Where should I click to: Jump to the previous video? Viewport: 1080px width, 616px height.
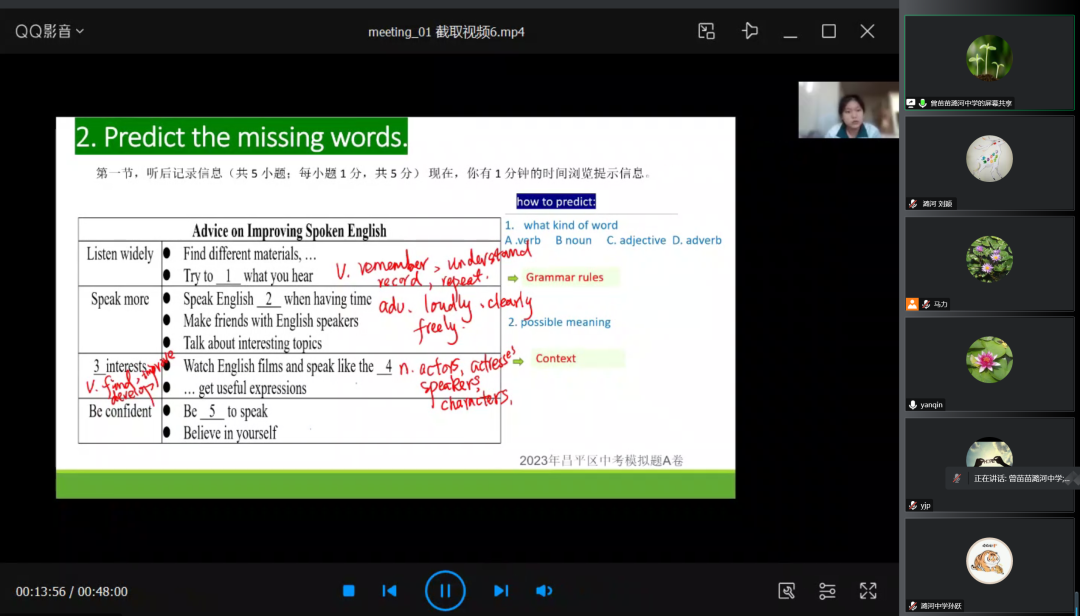point(390,591)
